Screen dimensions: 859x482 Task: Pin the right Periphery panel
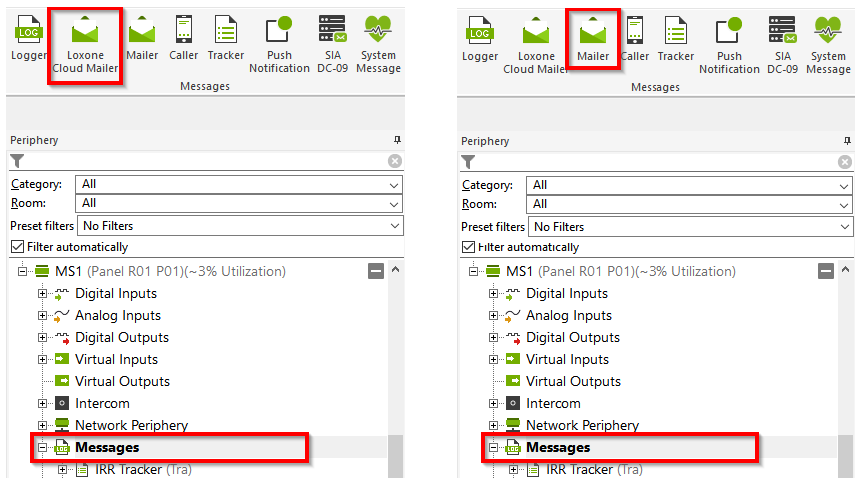click(x=847, y=141)
